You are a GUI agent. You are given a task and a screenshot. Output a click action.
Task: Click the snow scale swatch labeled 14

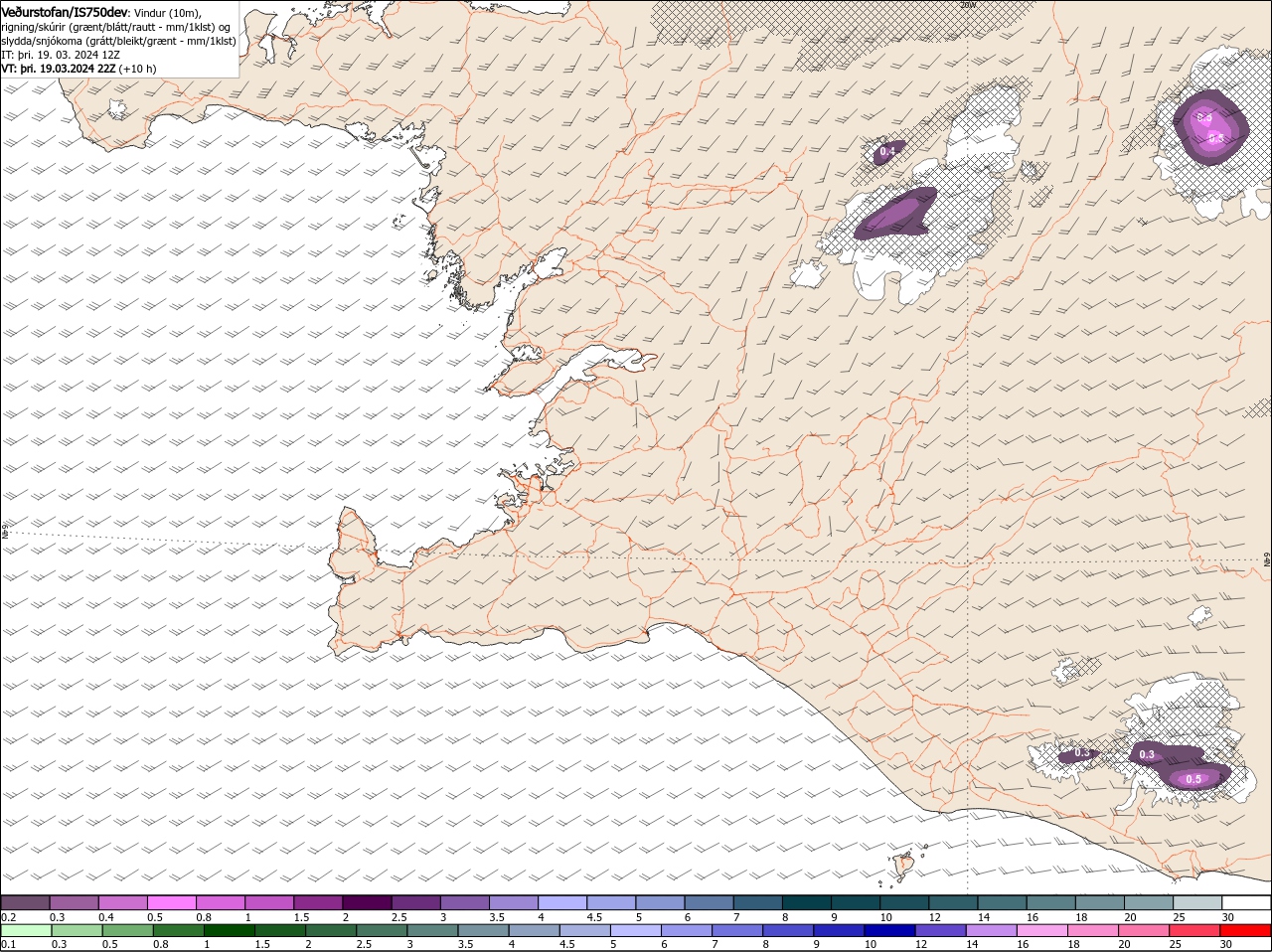(x=1002, y=902)
